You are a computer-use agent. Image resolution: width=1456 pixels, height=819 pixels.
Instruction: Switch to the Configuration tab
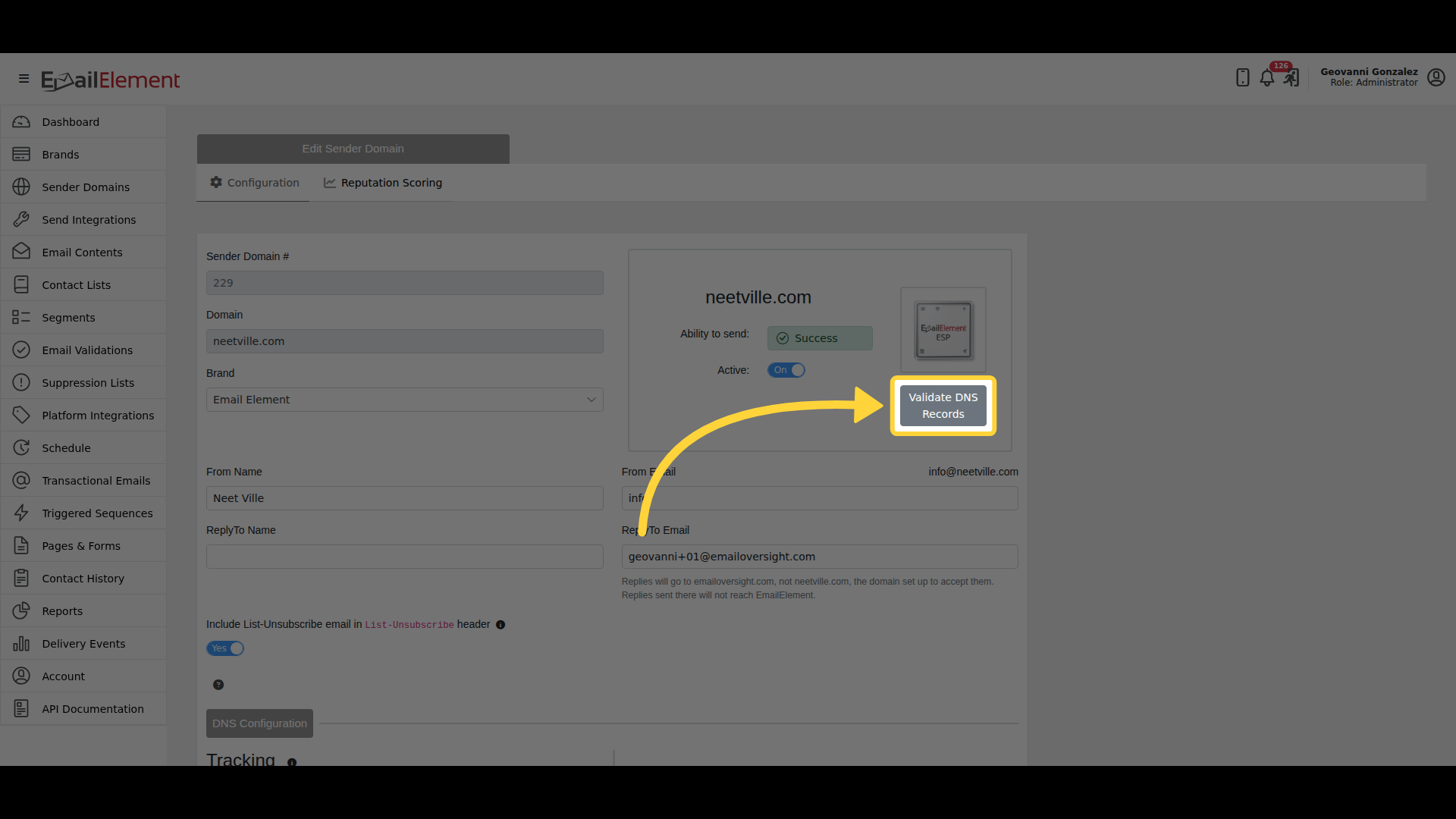[255, 183]
